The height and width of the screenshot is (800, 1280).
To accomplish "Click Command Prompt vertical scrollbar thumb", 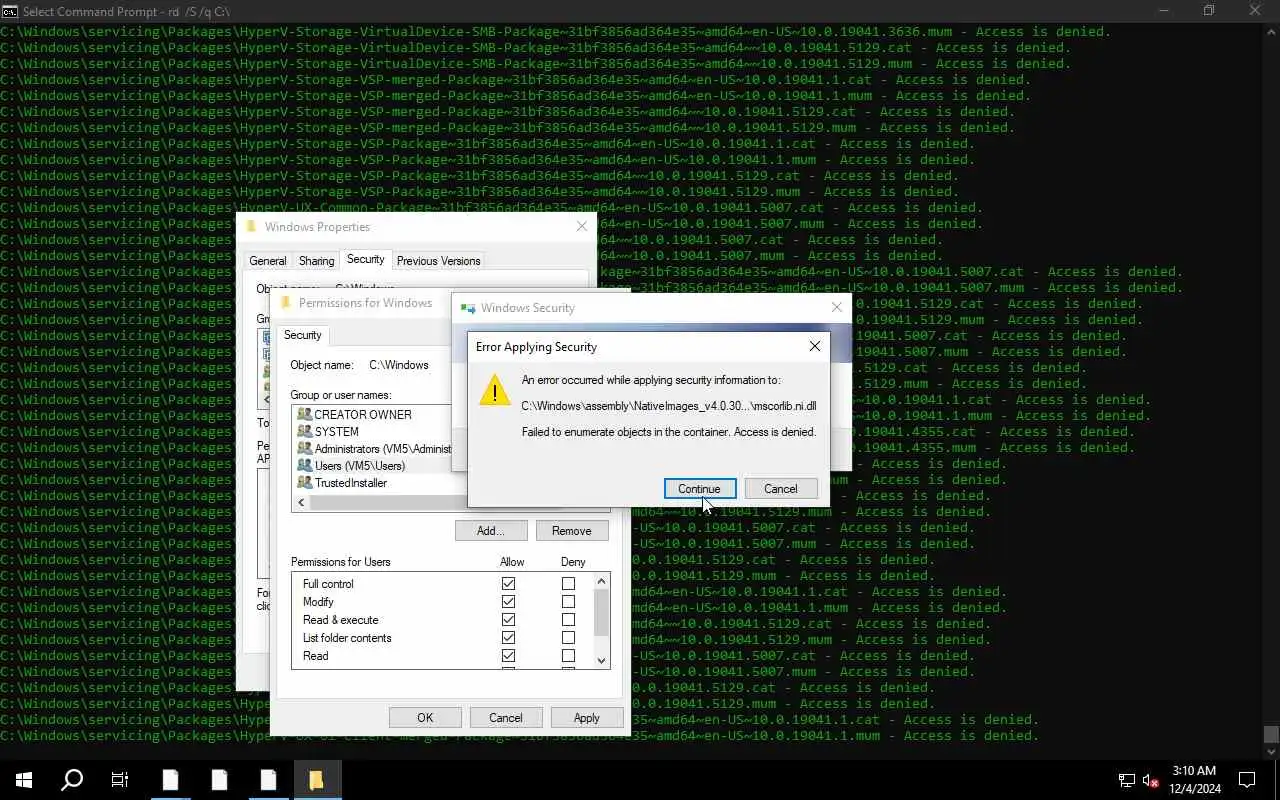I will pyautogui.click(x=1271, y=735).
